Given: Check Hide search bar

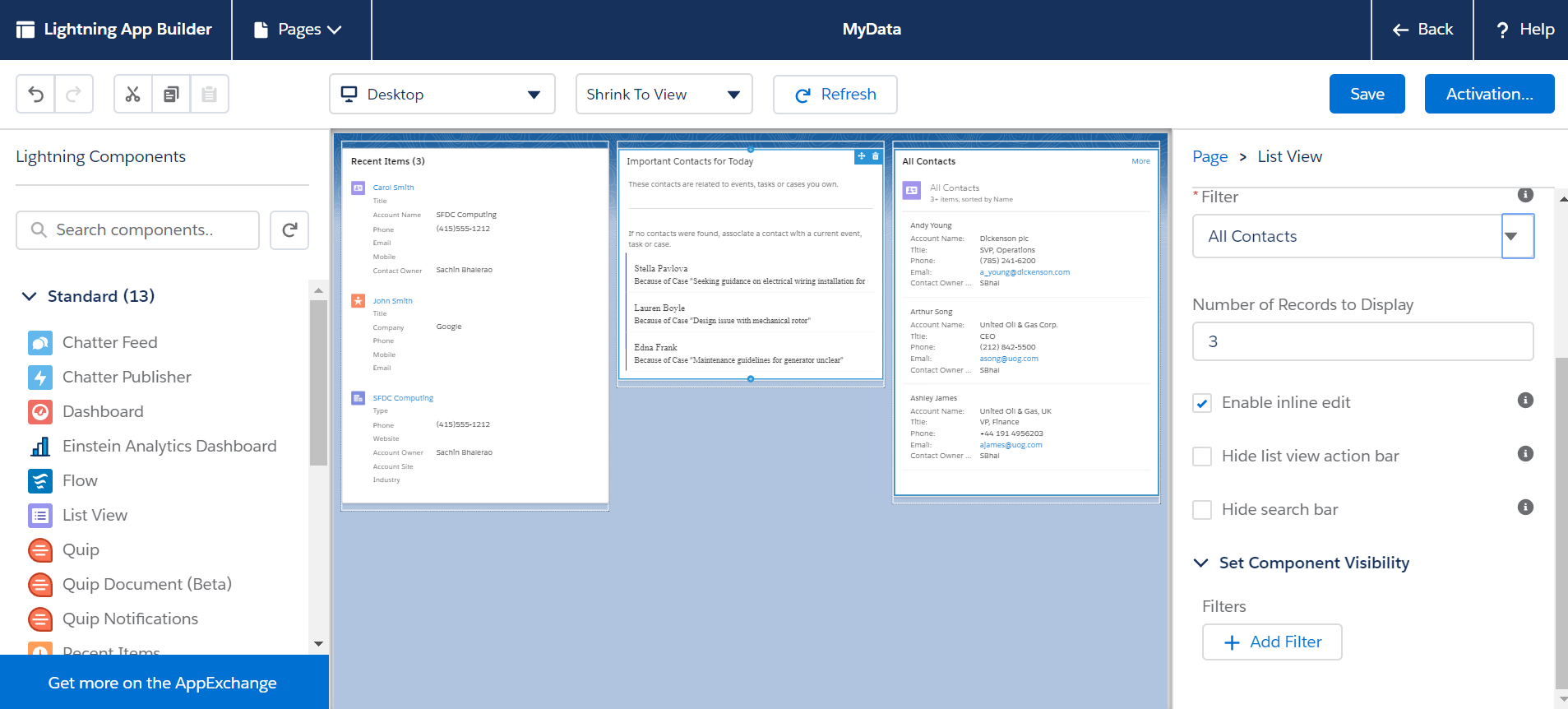Looking at the screenshot, I should 1202,510.
